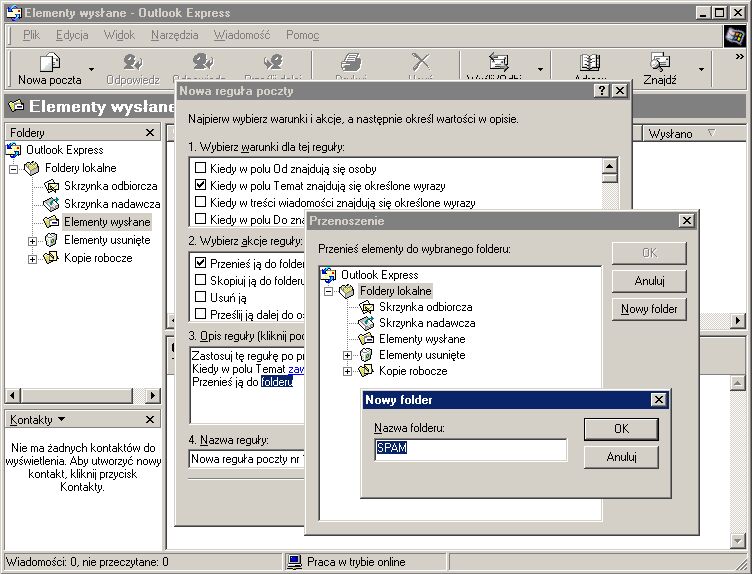
Task: Expand Kopie robocze in the Przenoszenie dialog
Action: 348,372
